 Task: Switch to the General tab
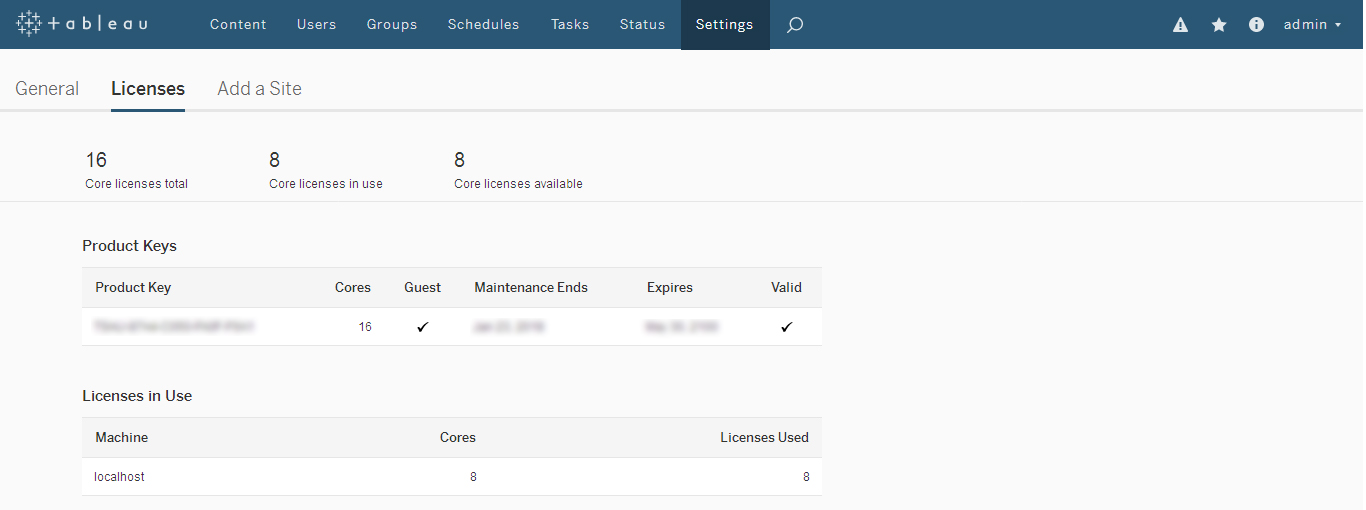tap(47, 88)
